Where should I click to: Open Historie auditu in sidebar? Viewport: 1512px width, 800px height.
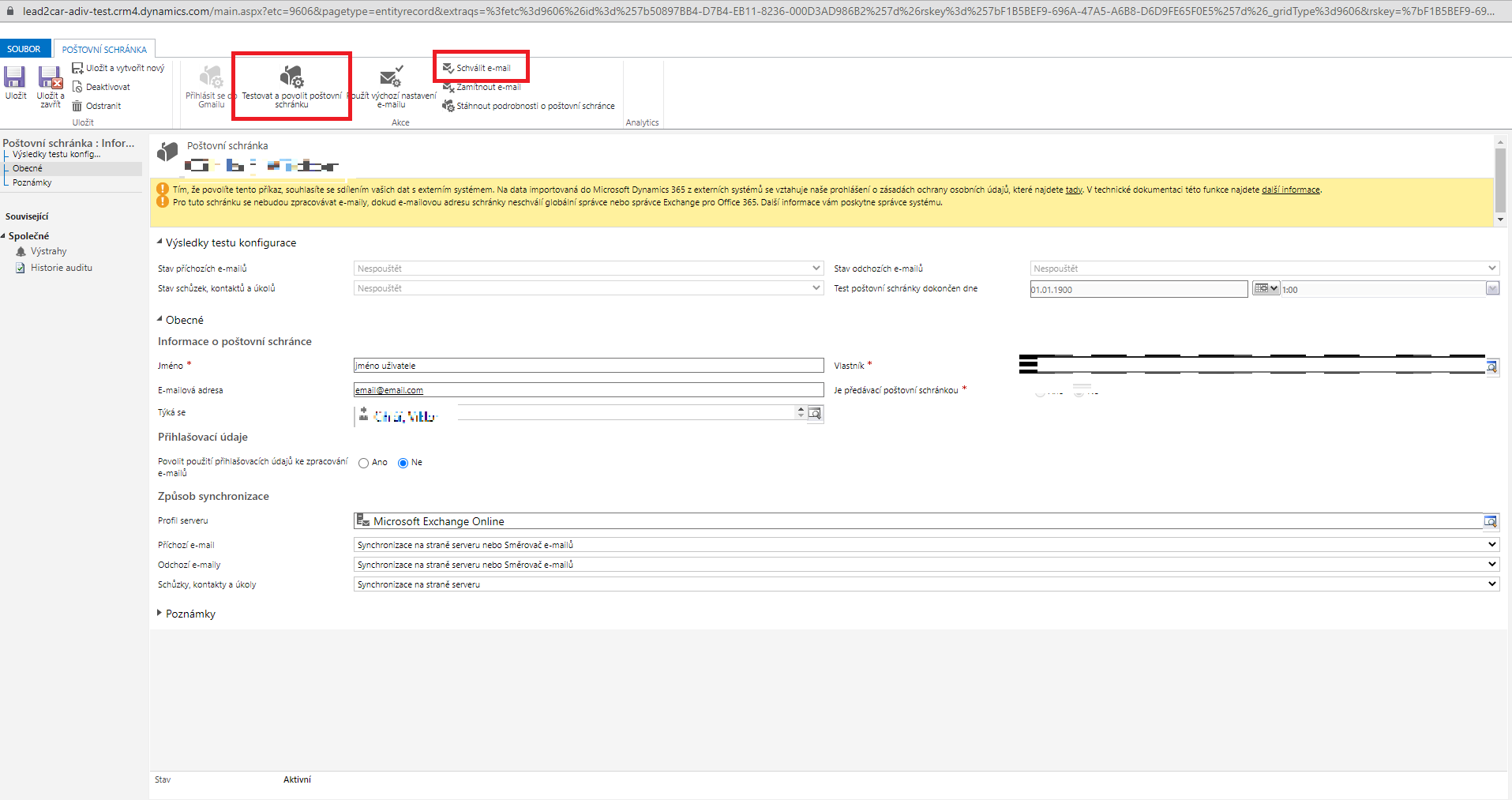[x=61, y=268]
